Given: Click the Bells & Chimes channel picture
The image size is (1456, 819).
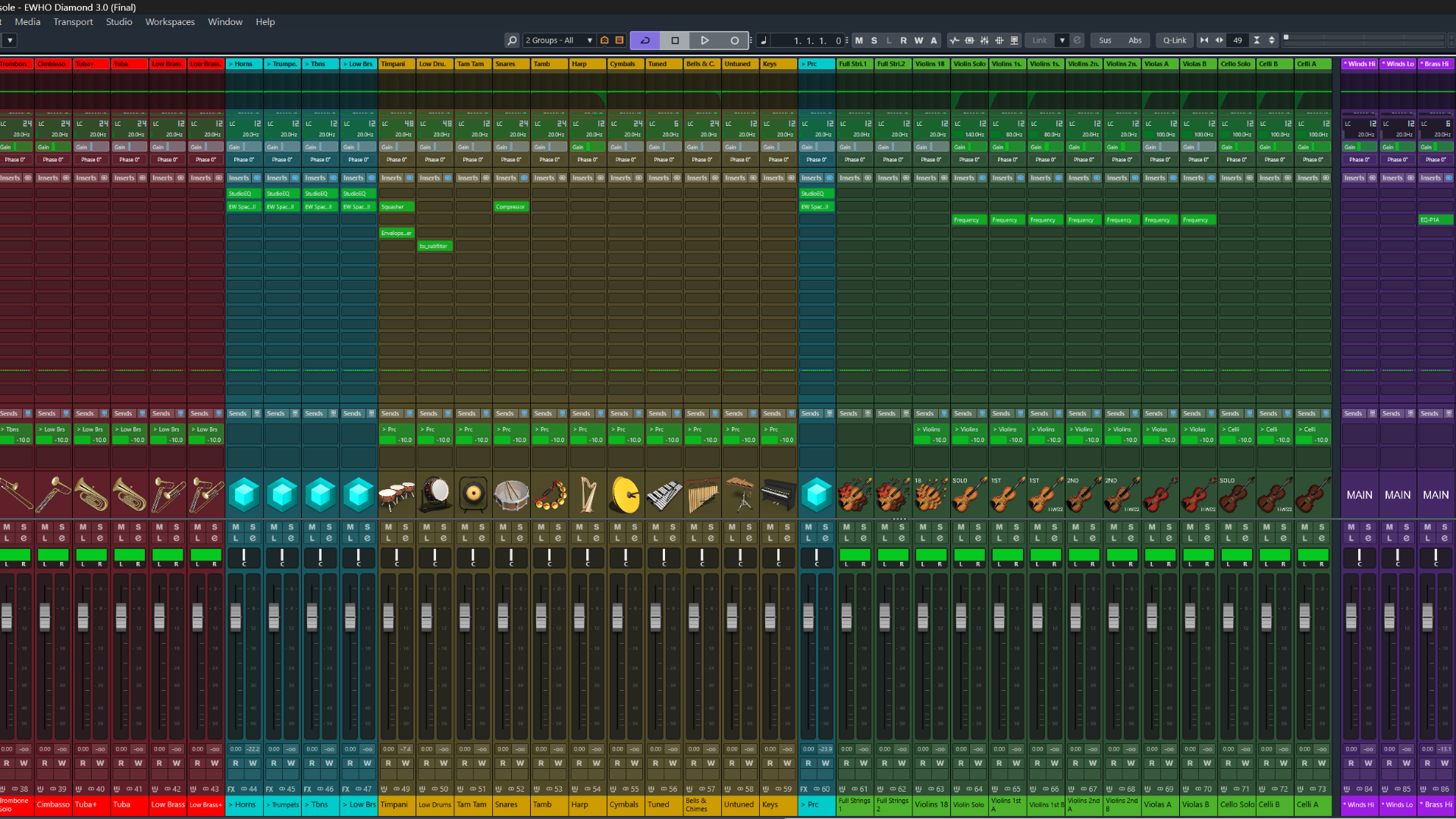Looking at the screenshot, I should click(x=702, y=494).
